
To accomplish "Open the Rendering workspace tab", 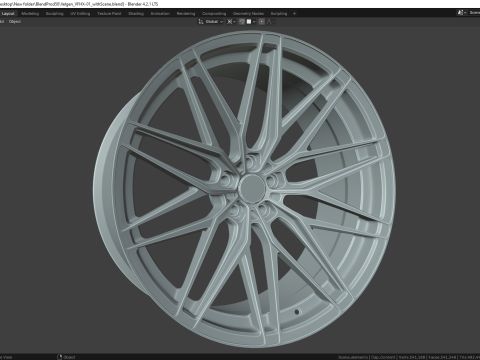I will pos(186,14).
